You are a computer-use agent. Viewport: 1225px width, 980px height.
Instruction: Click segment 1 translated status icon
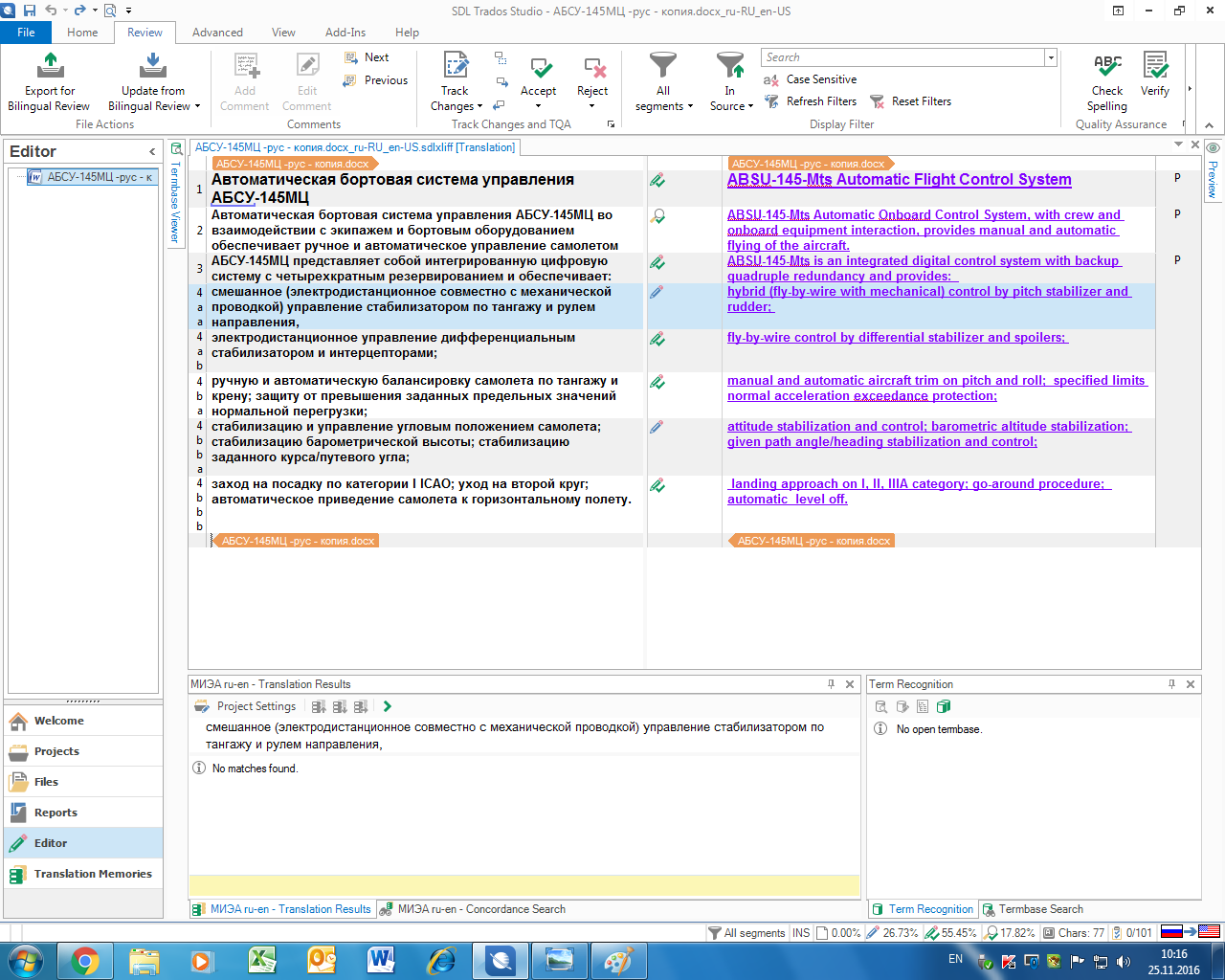coord(657,180)
